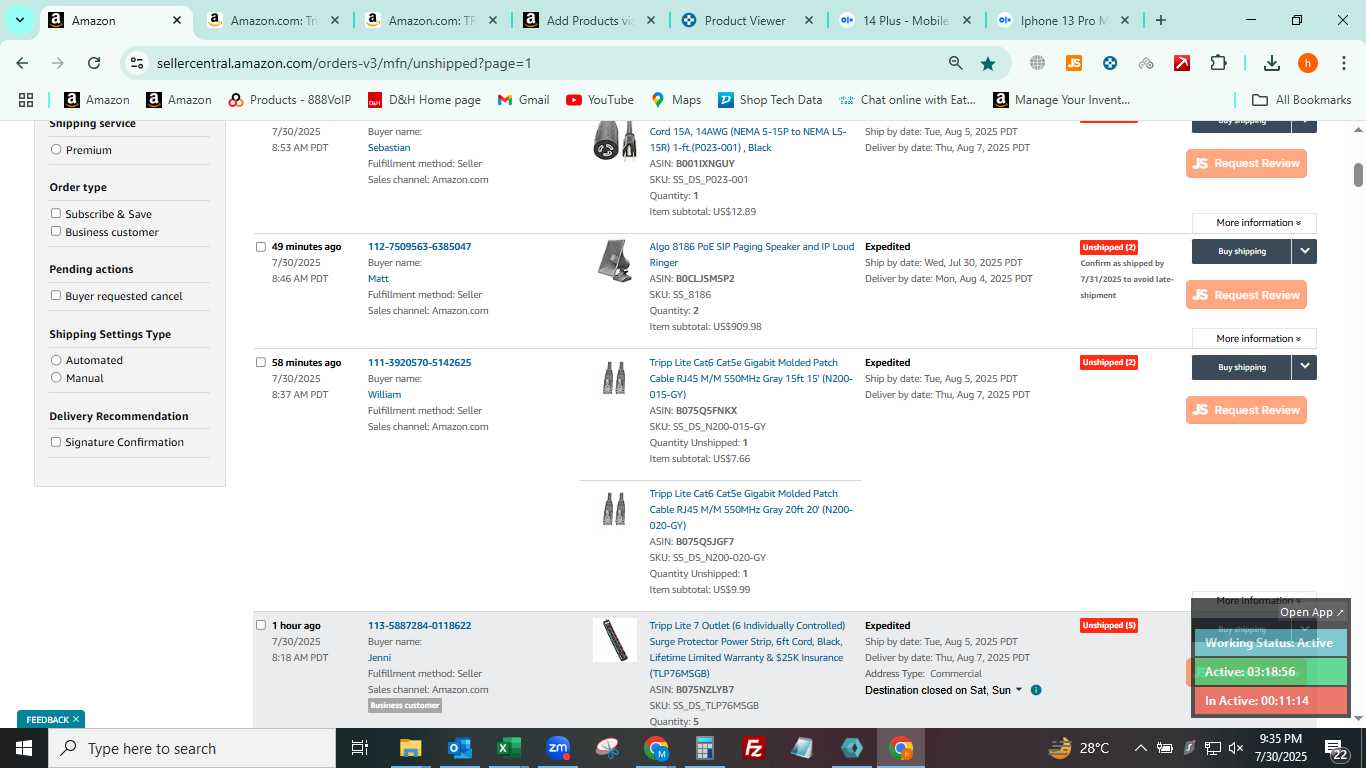Reload the Seller Central page

94,63
